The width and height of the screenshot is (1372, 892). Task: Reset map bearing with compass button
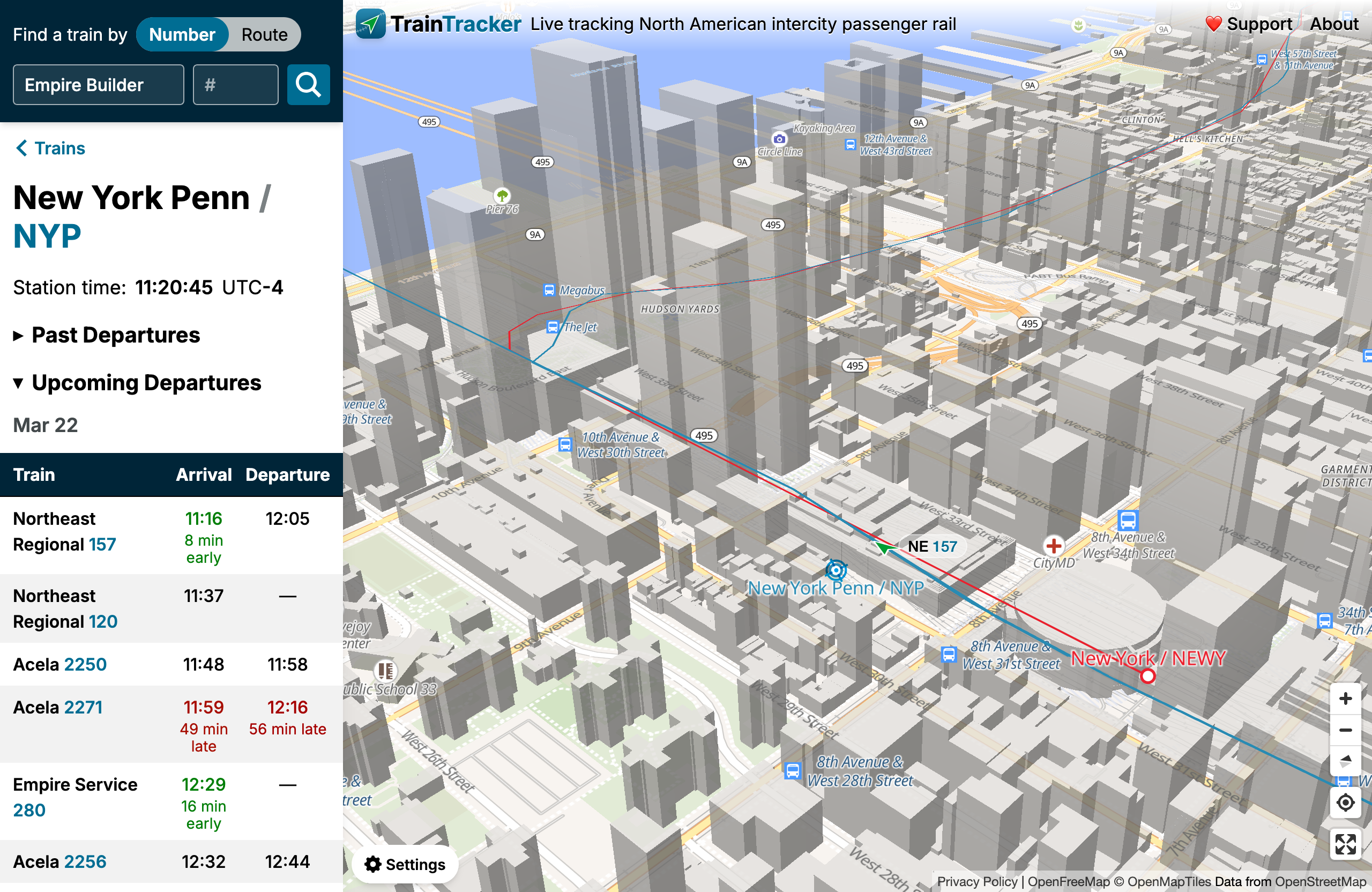point(1345,761)
